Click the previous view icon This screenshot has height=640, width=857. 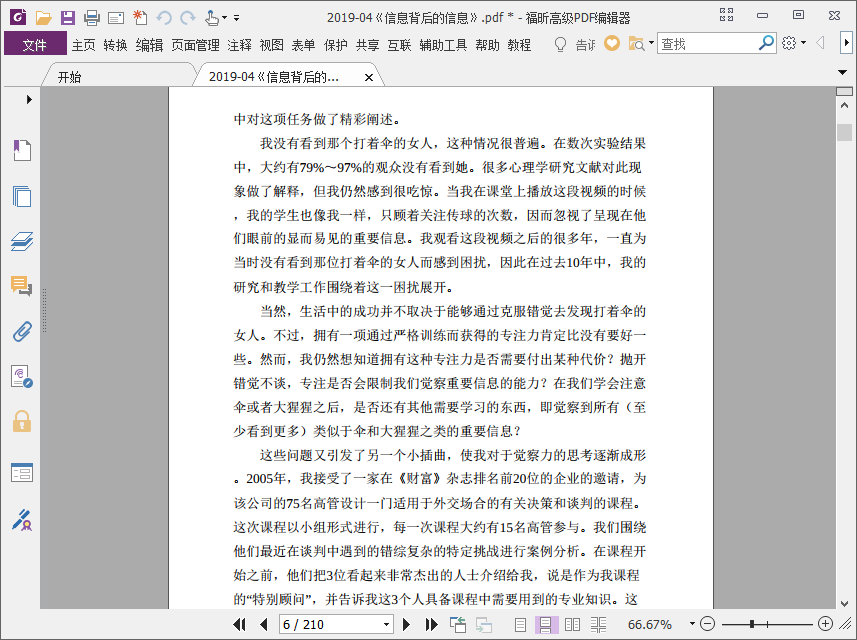click(457, 624)
